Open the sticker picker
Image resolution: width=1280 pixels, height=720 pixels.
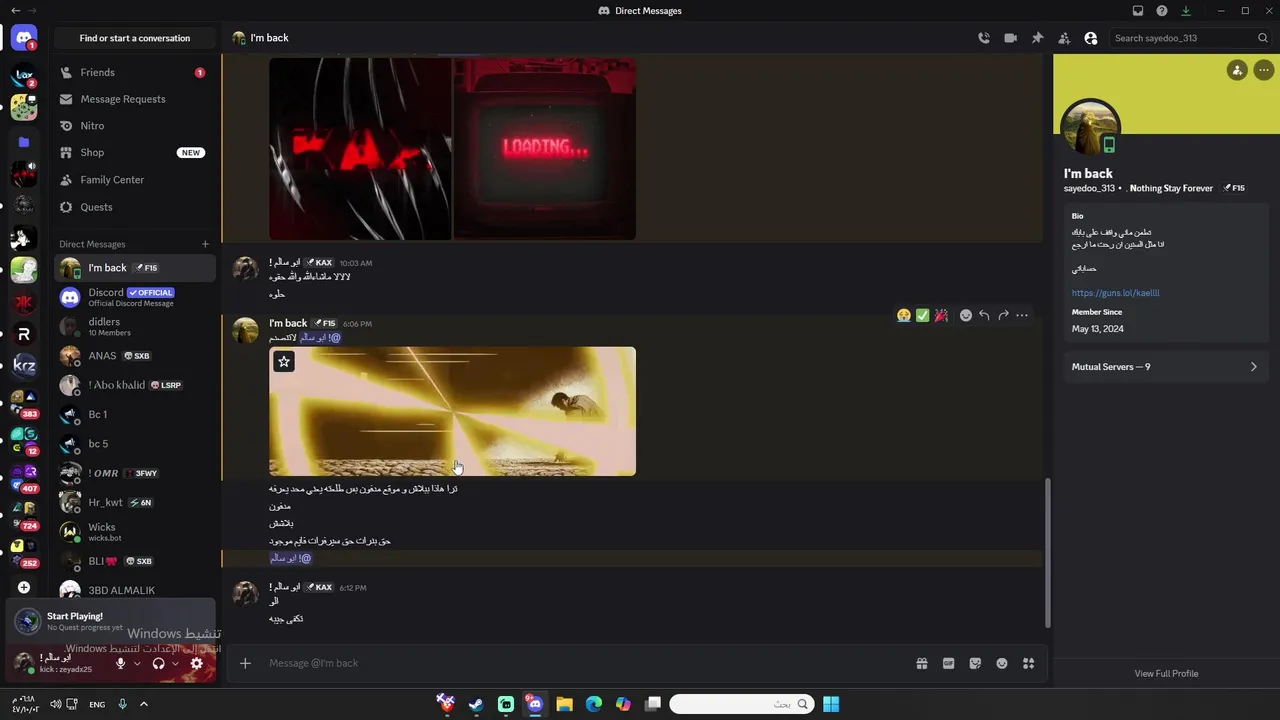pos(975,663)
